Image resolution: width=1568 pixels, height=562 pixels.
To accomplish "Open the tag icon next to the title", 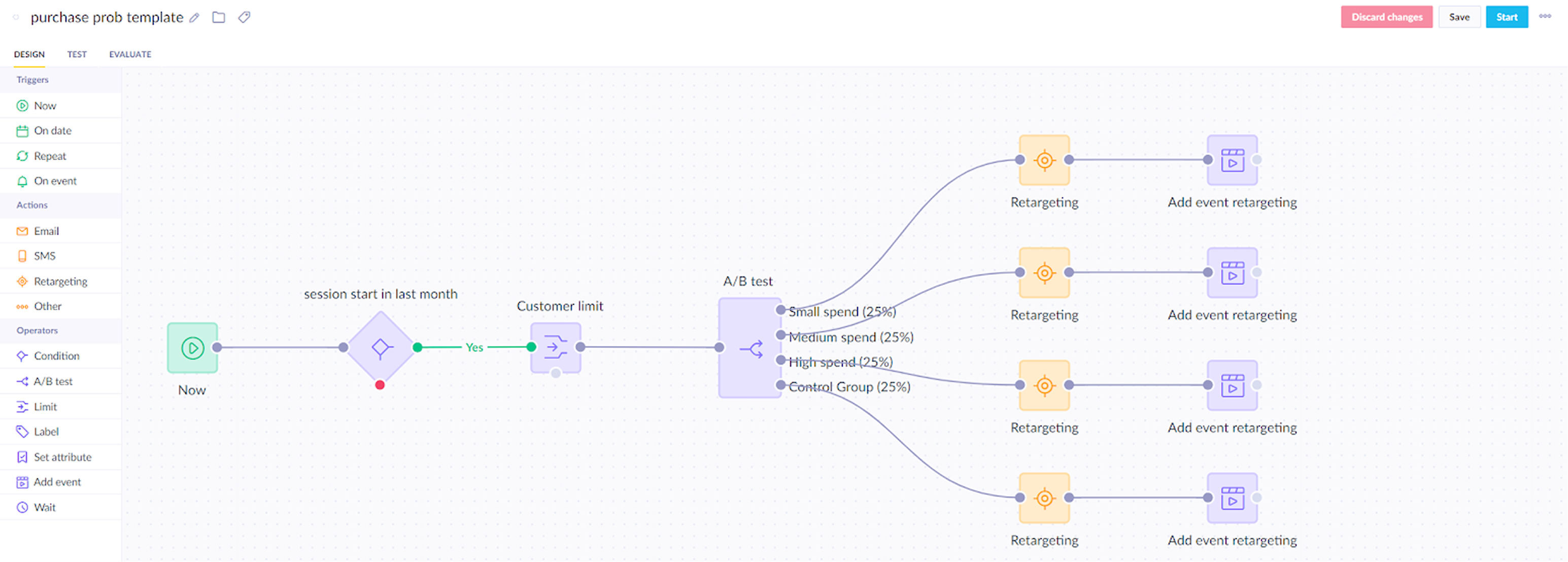I will (x=244, y=17).
